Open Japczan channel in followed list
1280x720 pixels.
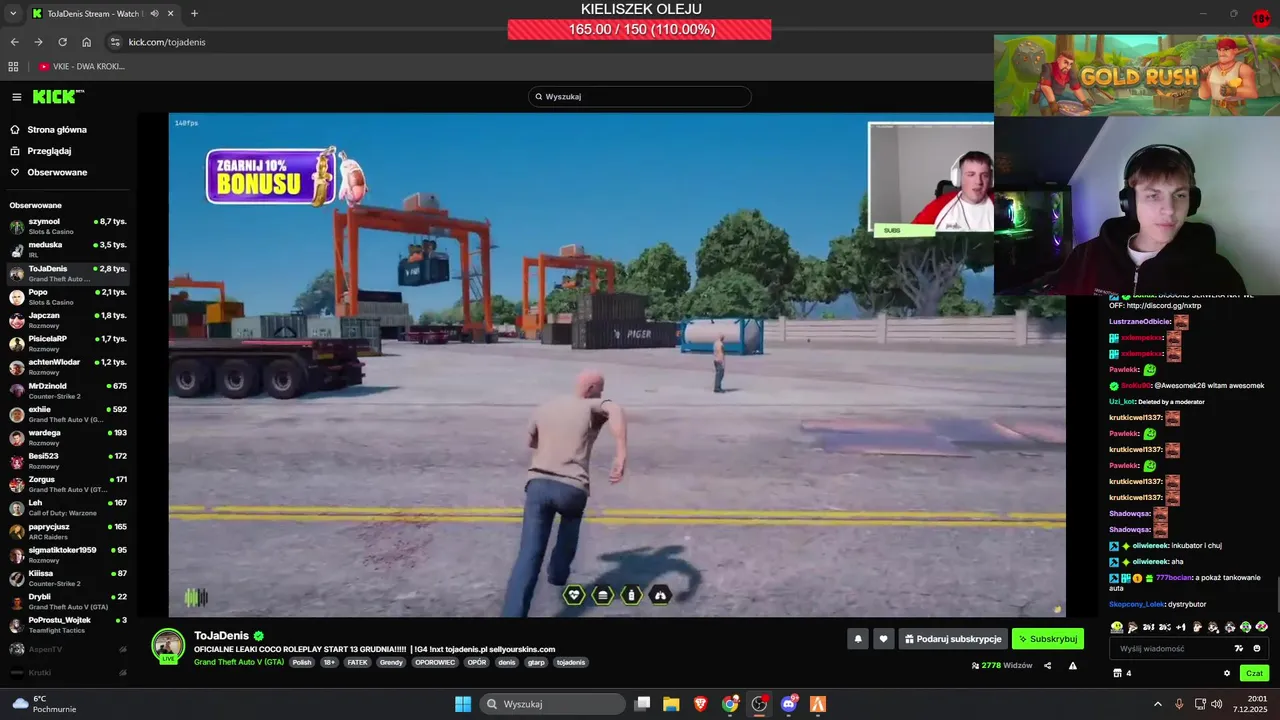68,320
